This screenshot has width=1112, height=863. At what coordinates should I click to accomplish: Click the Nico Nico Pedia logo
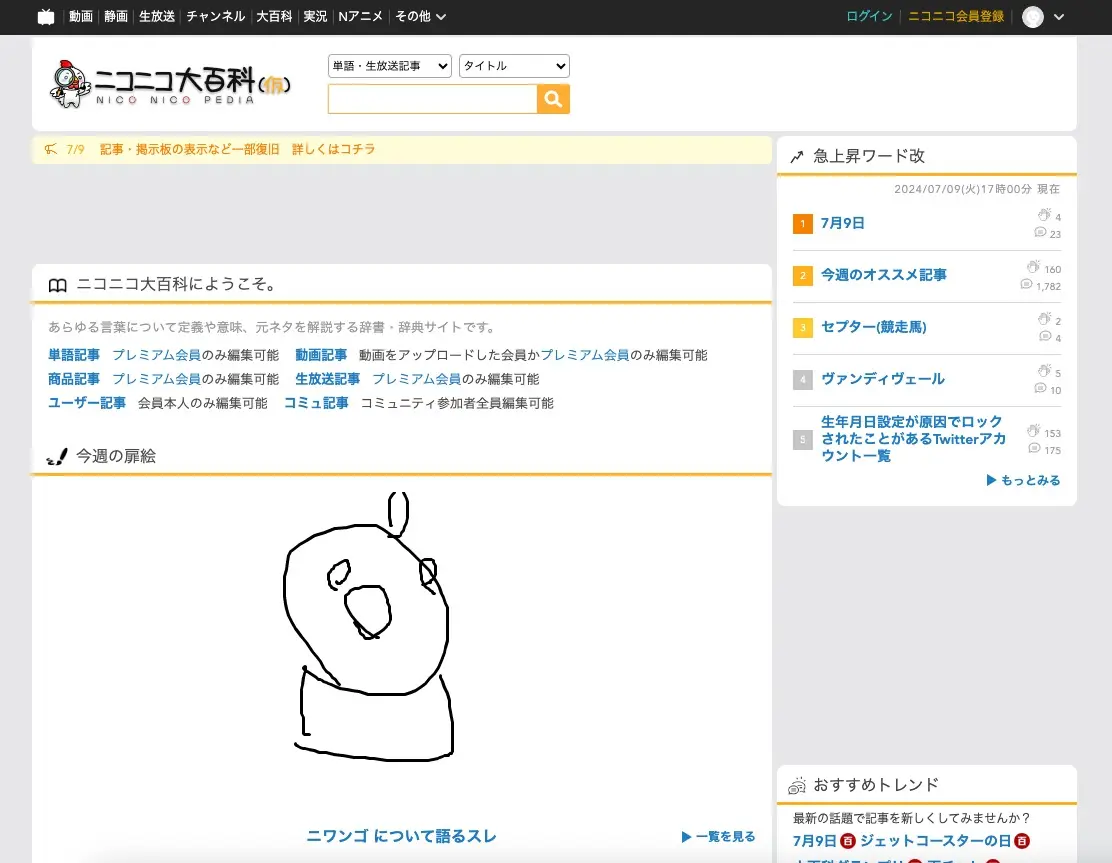point(170,84)
